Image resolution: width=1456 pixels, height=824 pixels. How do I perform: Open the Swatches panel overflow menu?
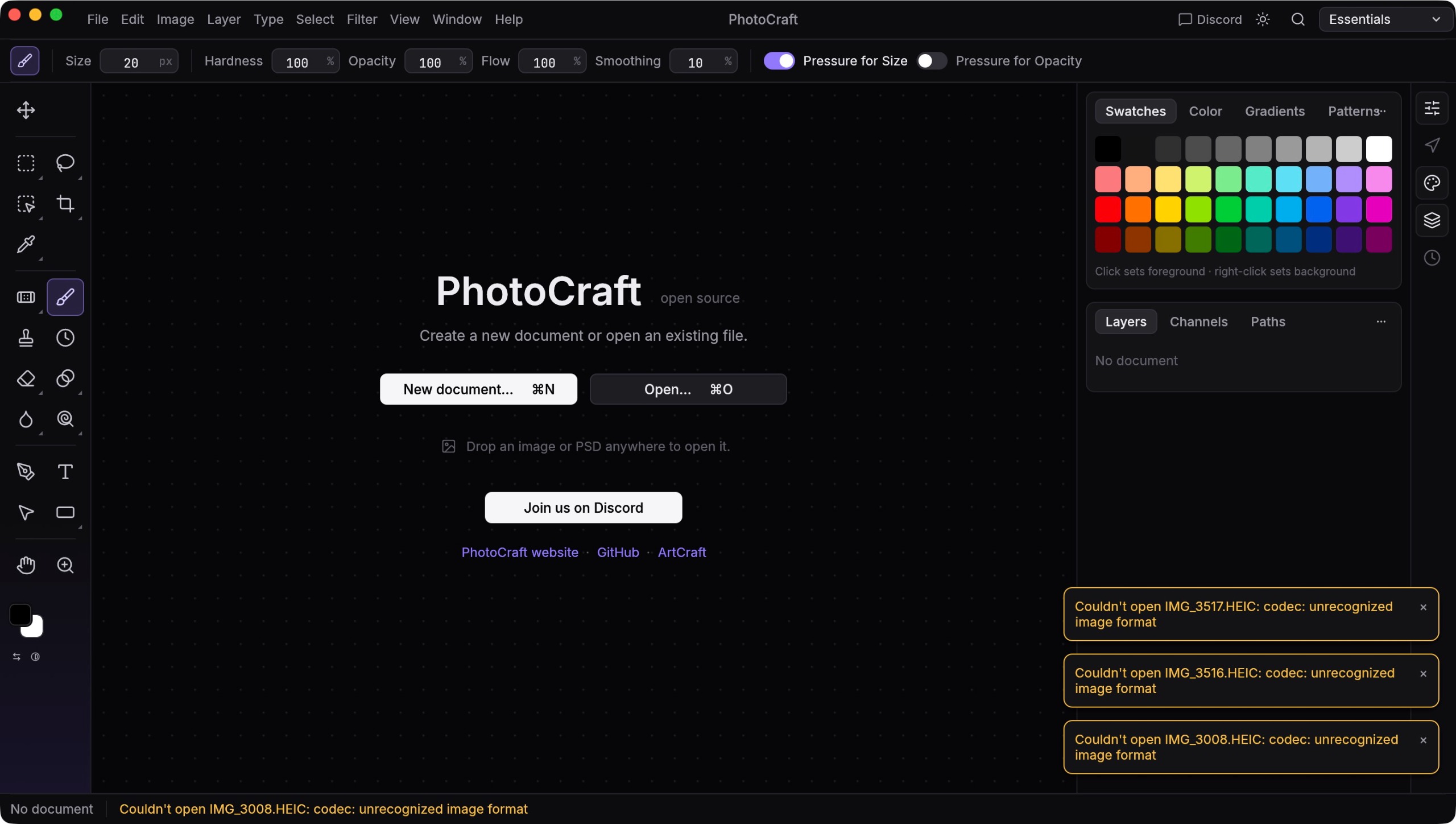pyautogui.click(x=1383, y=112)
